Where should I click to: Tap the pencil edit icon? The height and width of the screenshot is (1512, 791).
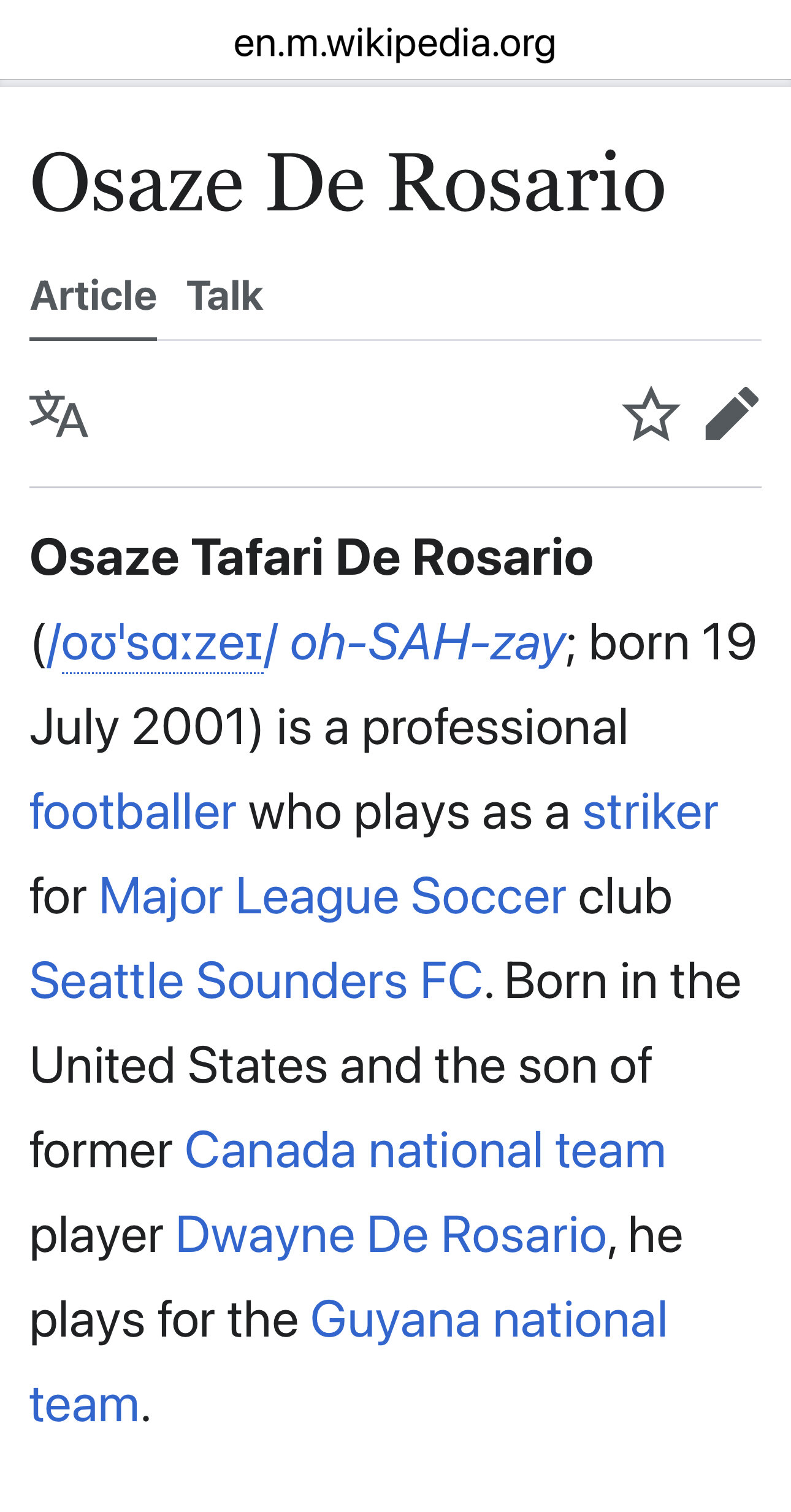pyautogui.click(x=732, y=414)
